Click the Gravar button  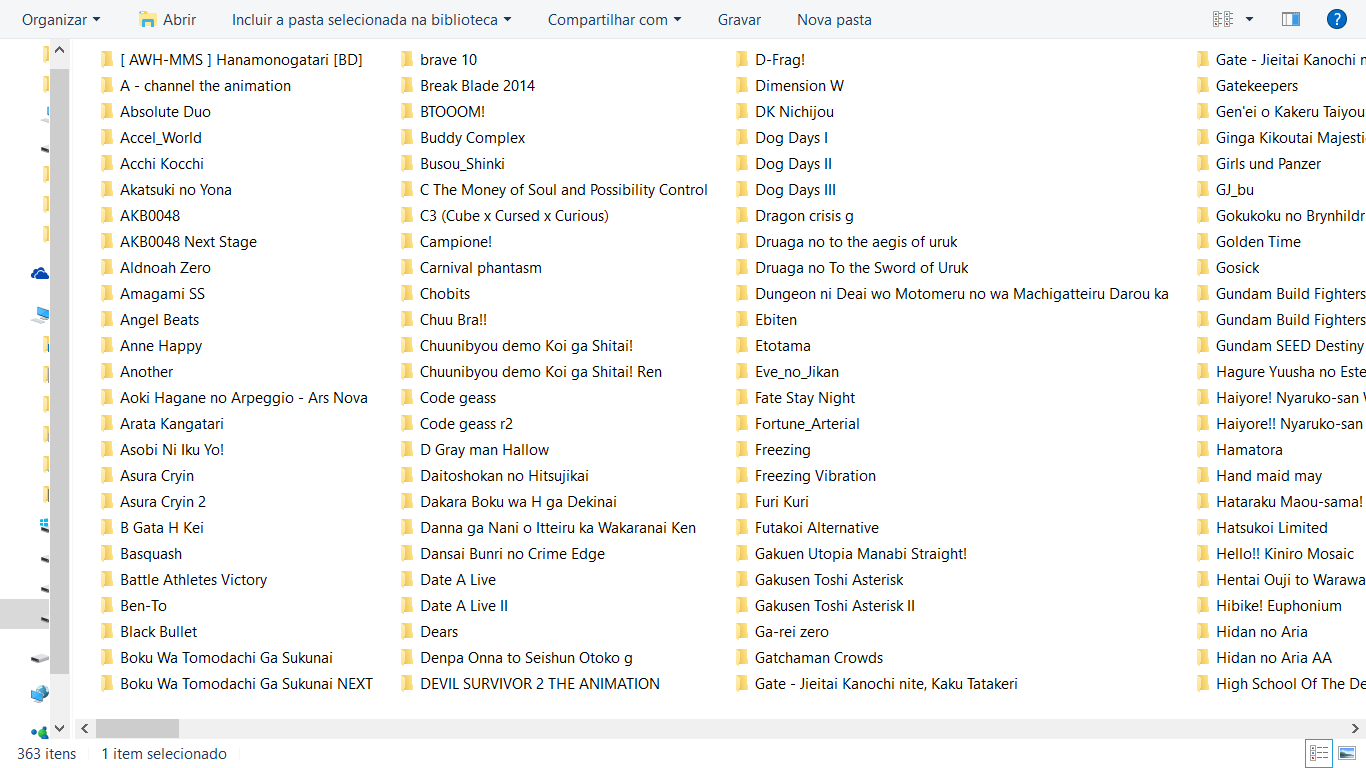pos(739,19)
